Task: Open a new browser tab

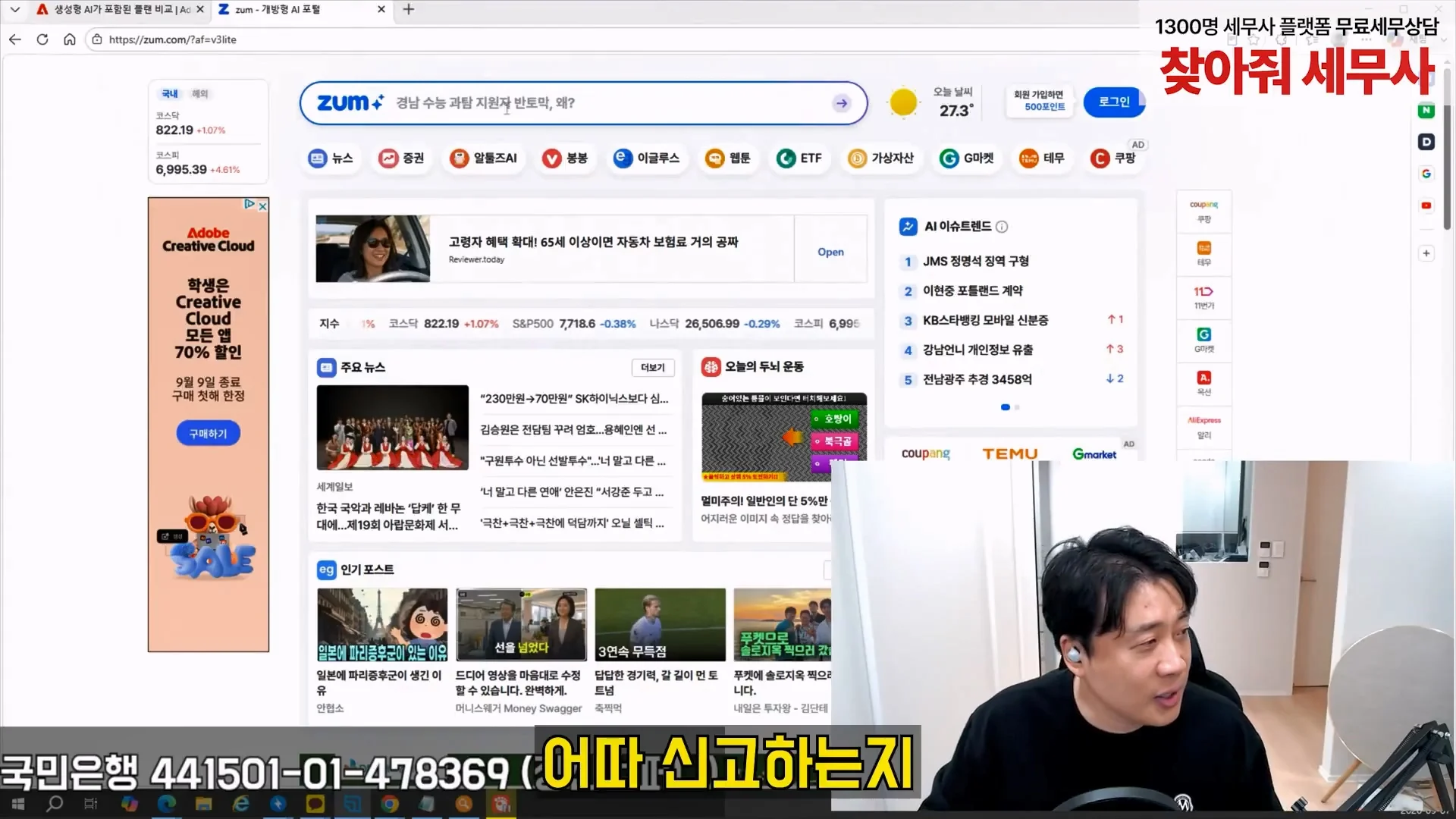Action: [x=409, y=10]
